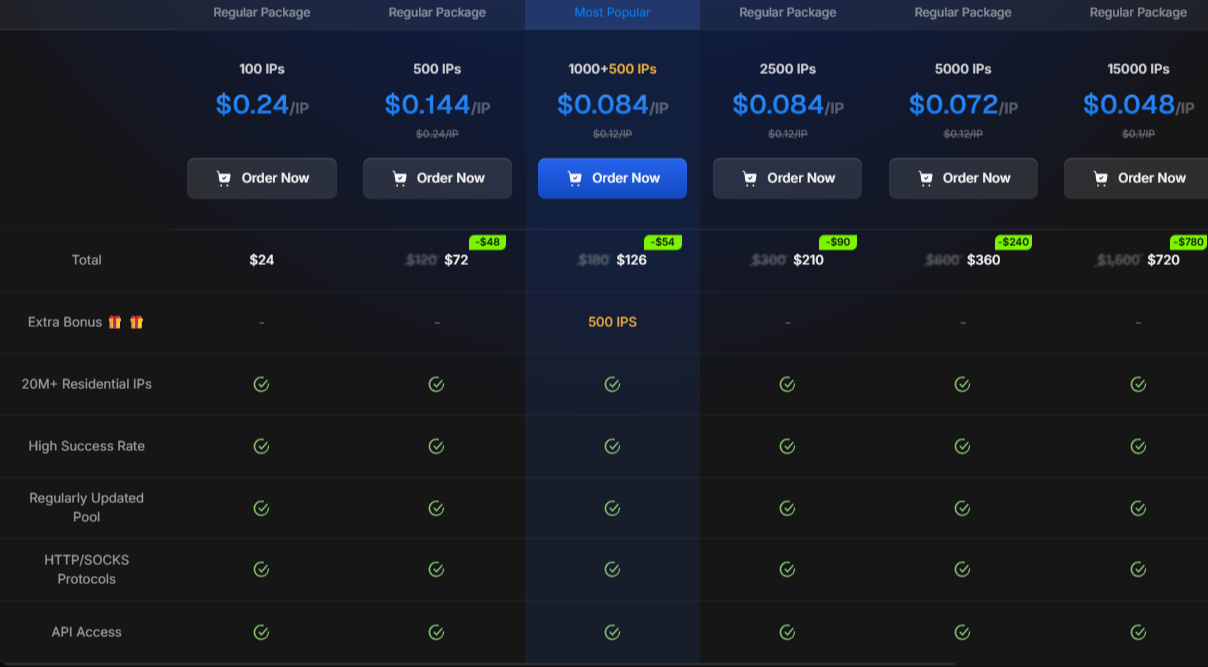Click the Regularly Updated Pool row label
1208x667 pixels.
click(x=87, y=508)
